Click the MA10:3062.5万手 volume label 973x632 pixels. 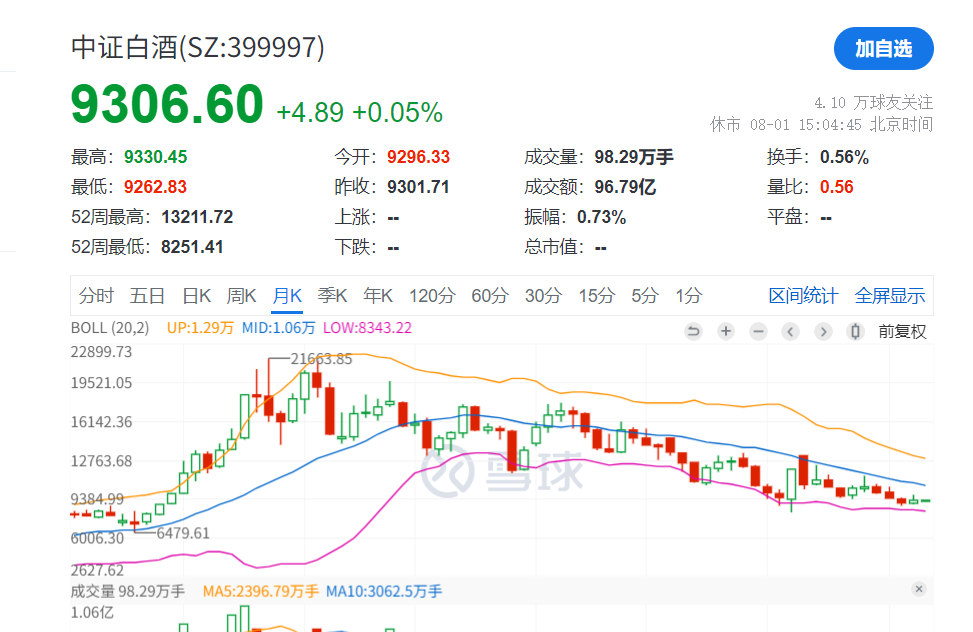tap(384, 592)
